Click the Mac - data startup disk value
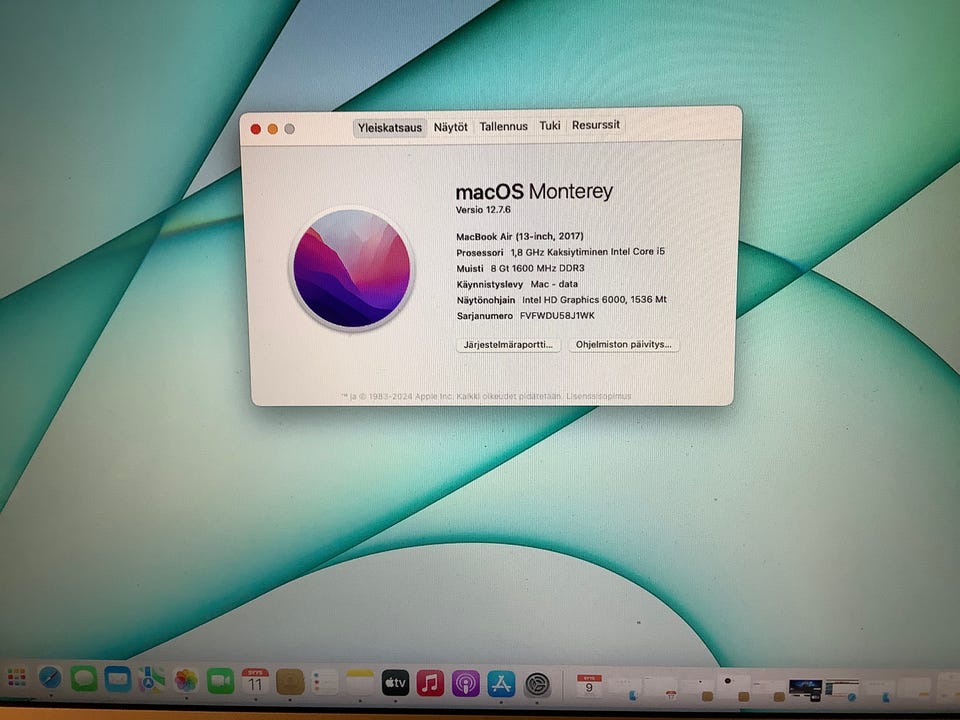The height and width of the screenshot is (720, 960). [554, 284]
